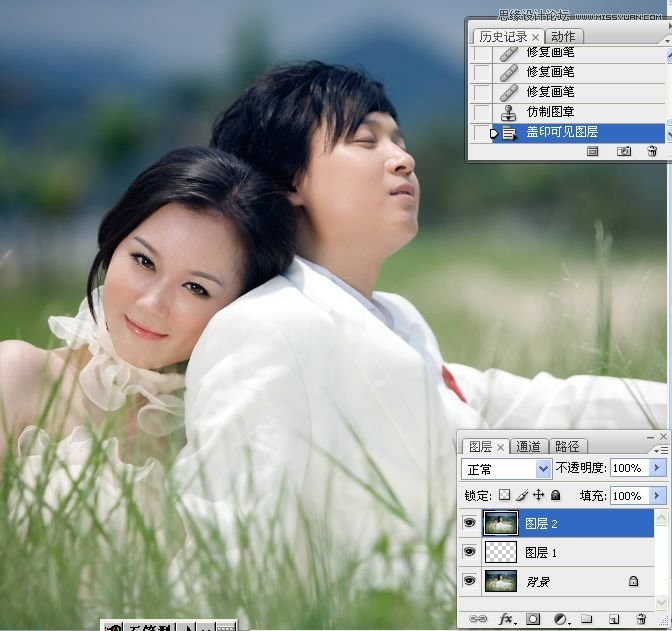Open the 正常 blend mode dropdown
This screenshot has height=631, width=672.
[509, 468]
